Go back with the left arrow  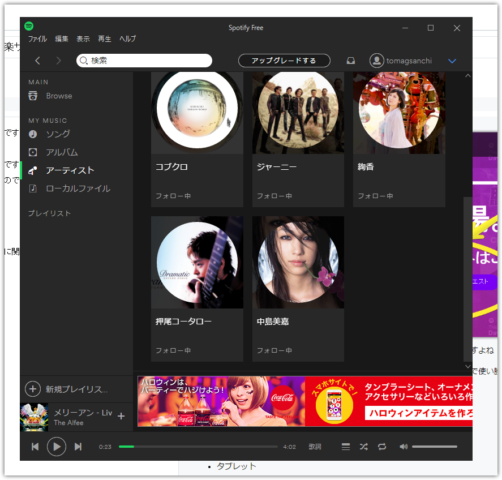point(38,61)
